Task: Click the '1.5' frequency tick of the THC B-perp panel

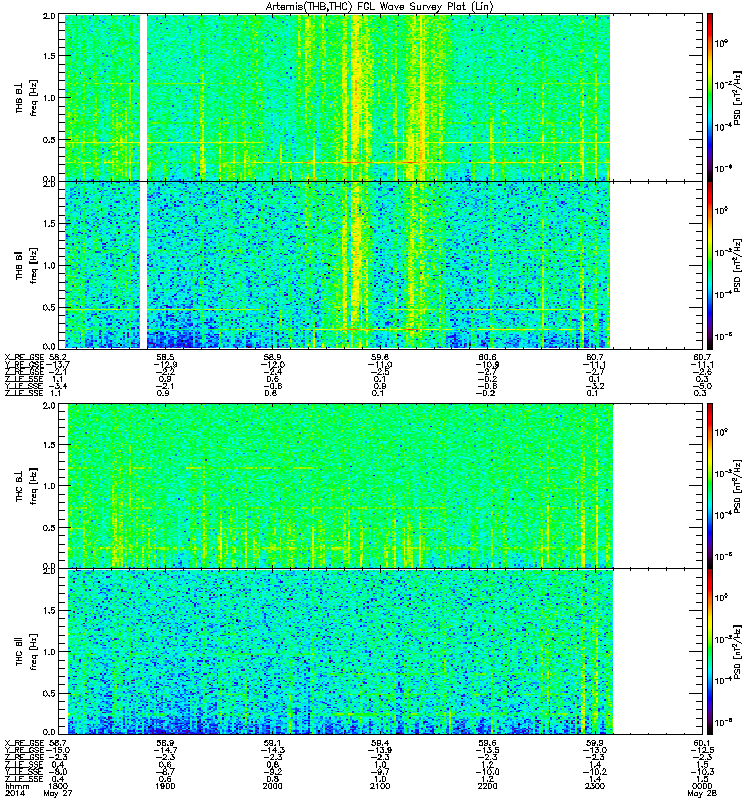Action: coord(49,444)
